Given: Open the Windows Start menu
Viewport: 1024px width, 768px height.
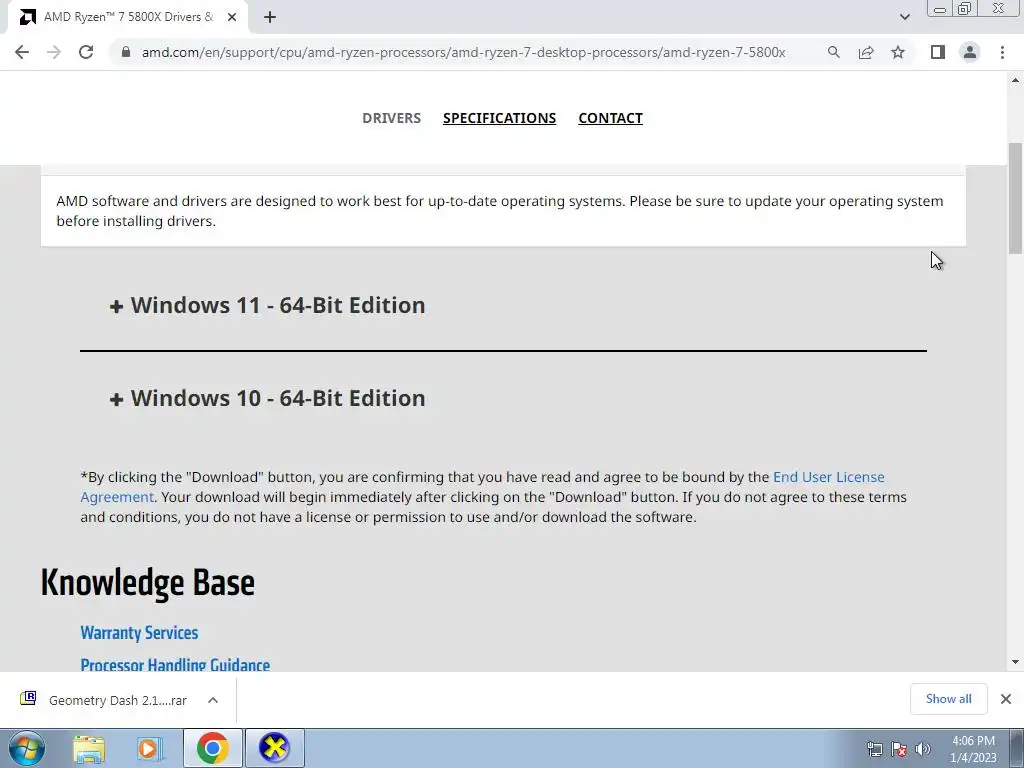Looking at the screenshot, I should point(27,748).
